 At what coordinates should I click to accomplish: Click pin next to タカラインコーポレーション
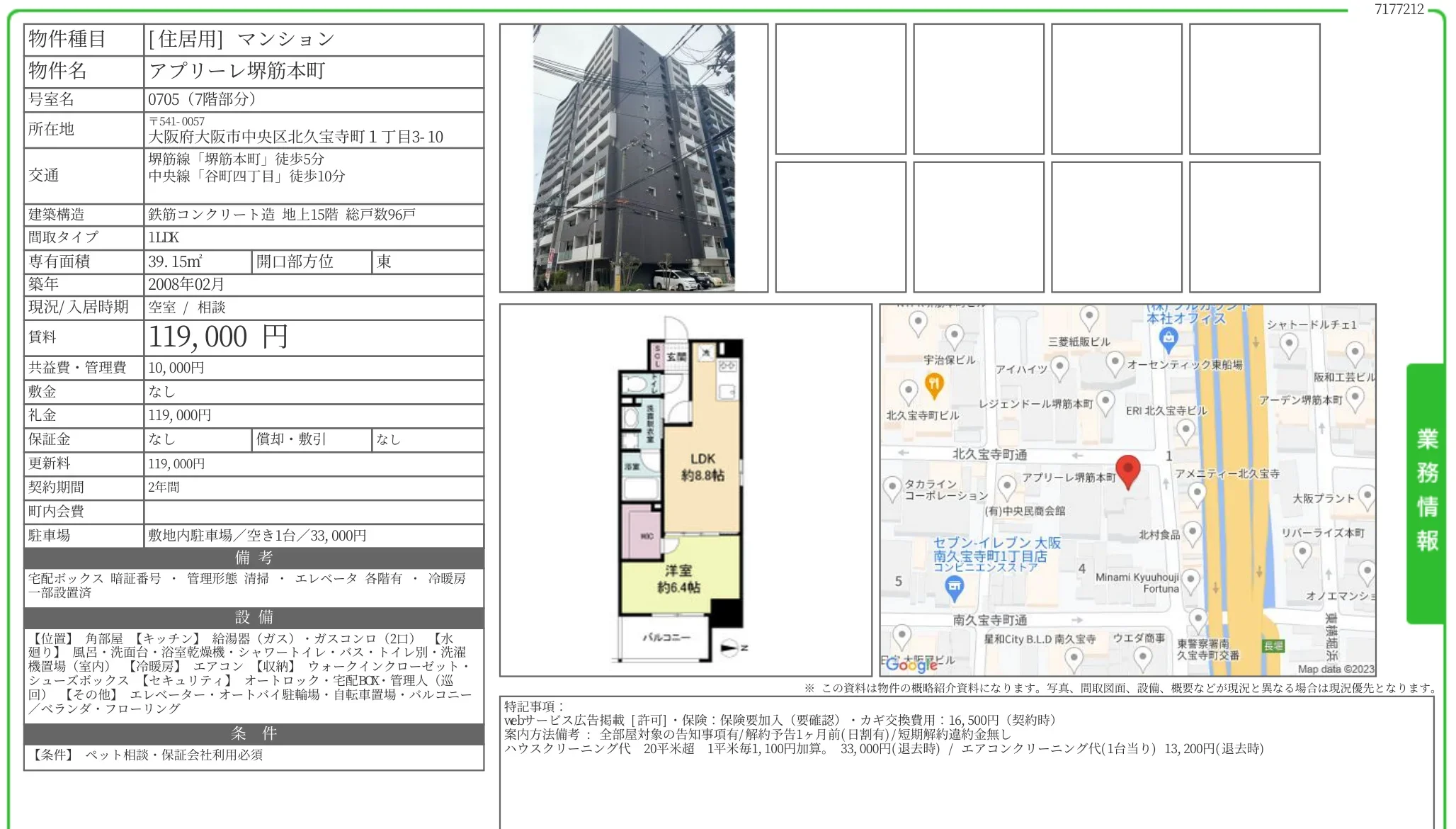(x=892, y=487)
